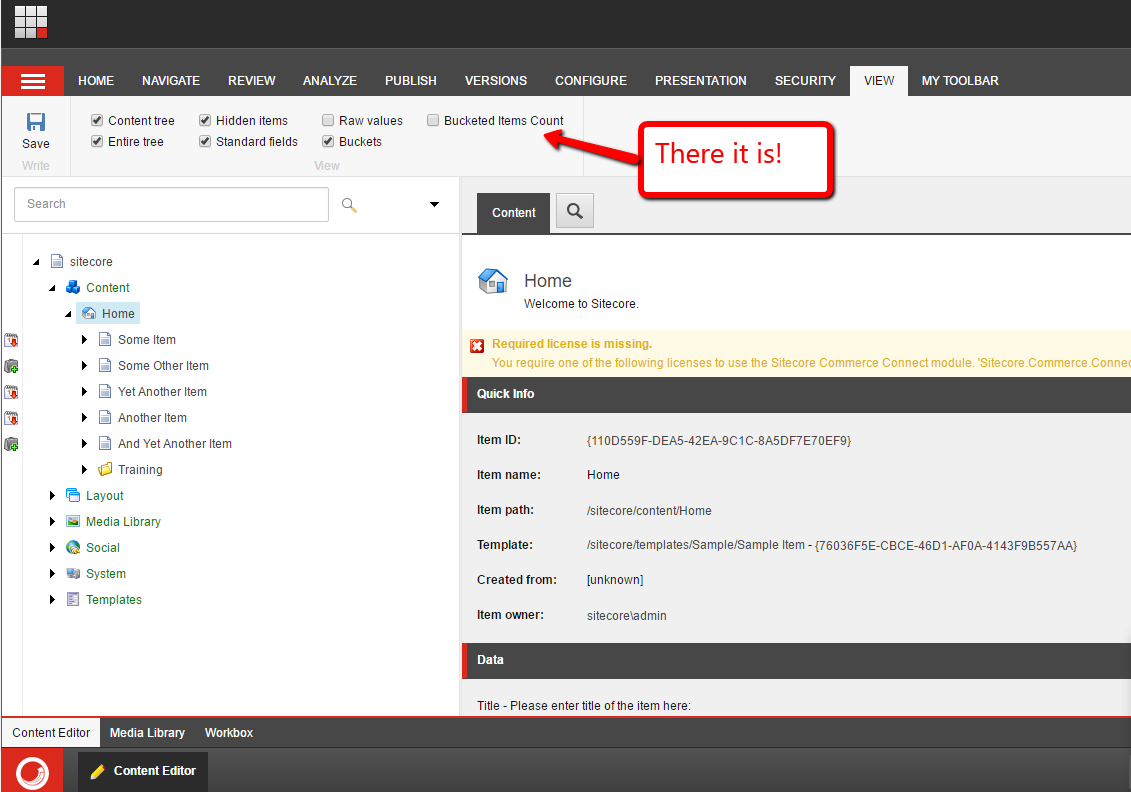The height and width of the screenshot is (792, 1131).
Task: Switch to the PRESENTATION ribbon tab
Action: point(700,81)
